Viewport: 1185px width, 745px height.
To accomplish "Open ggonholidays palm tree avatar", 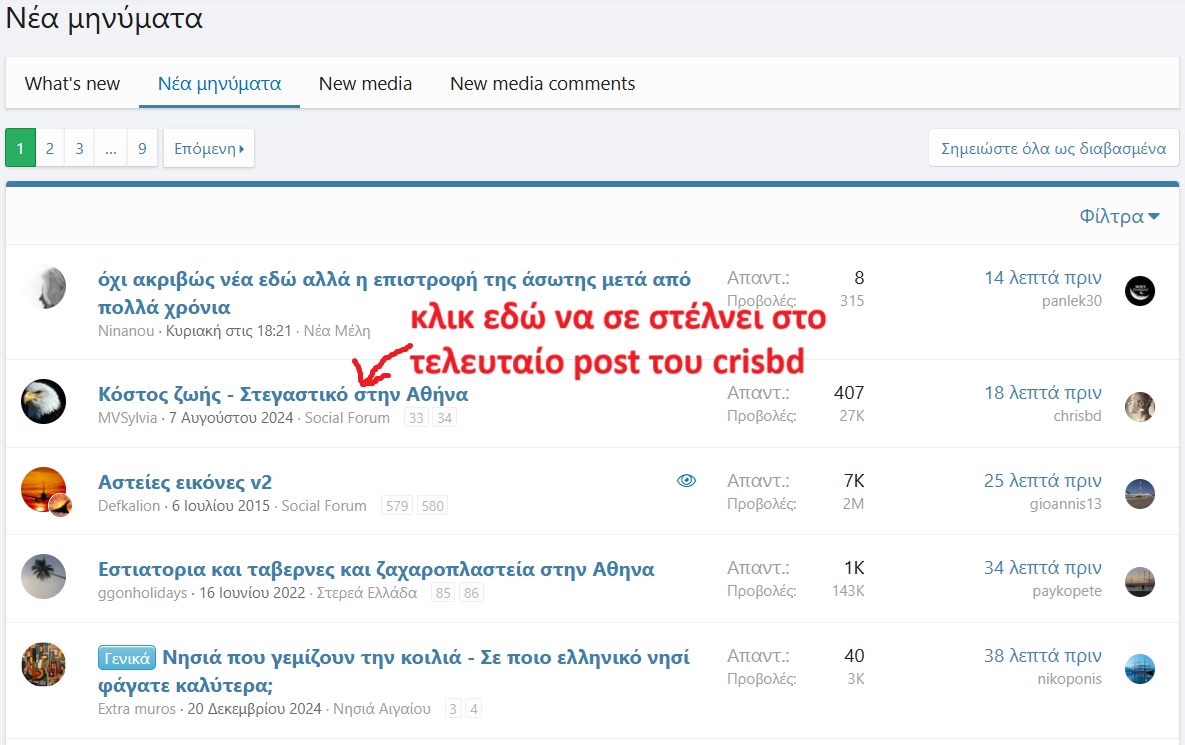I will pos(43,577).
